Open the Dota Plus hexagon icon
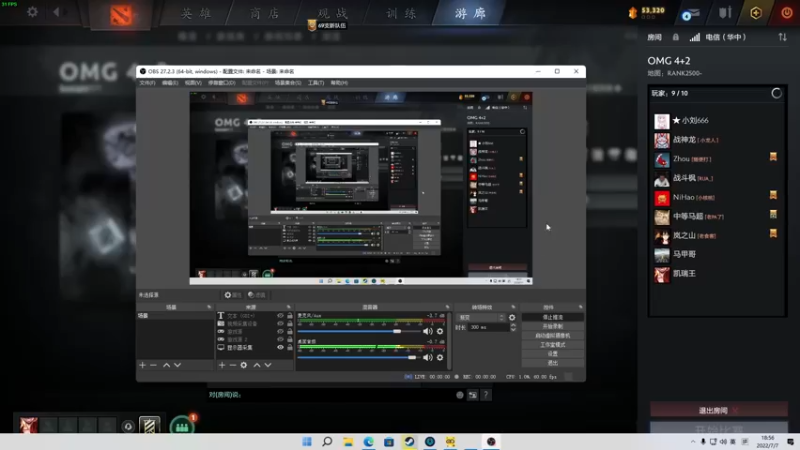This screenshot has width=800, height=450. (756, 13)
